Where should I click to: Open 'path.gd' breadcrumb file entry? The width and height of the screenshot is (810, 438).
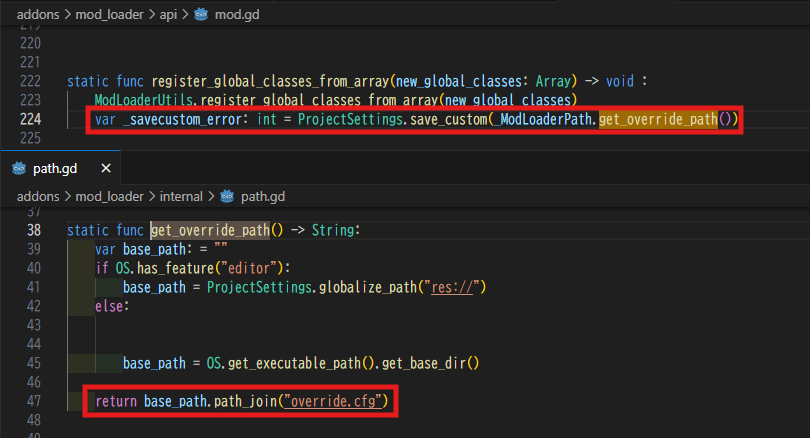click(x=263, y=196)
